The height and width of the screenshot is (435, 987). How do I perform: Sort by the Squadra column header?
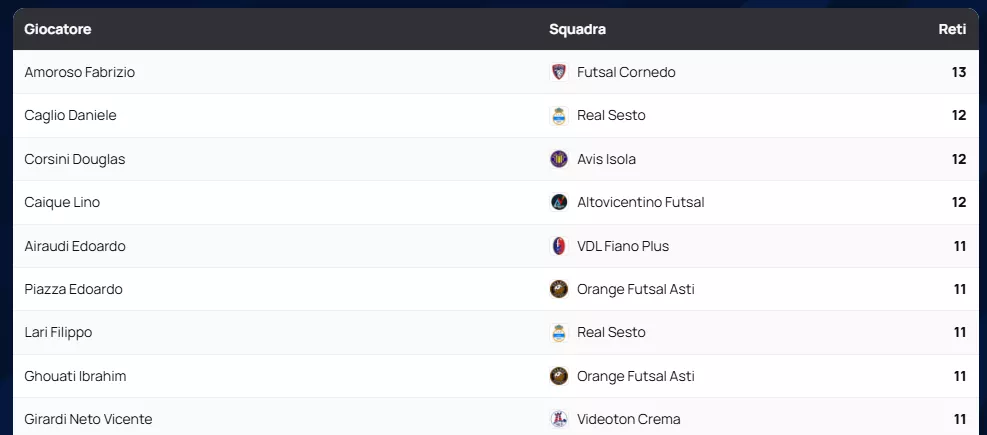tap(577, 29)
